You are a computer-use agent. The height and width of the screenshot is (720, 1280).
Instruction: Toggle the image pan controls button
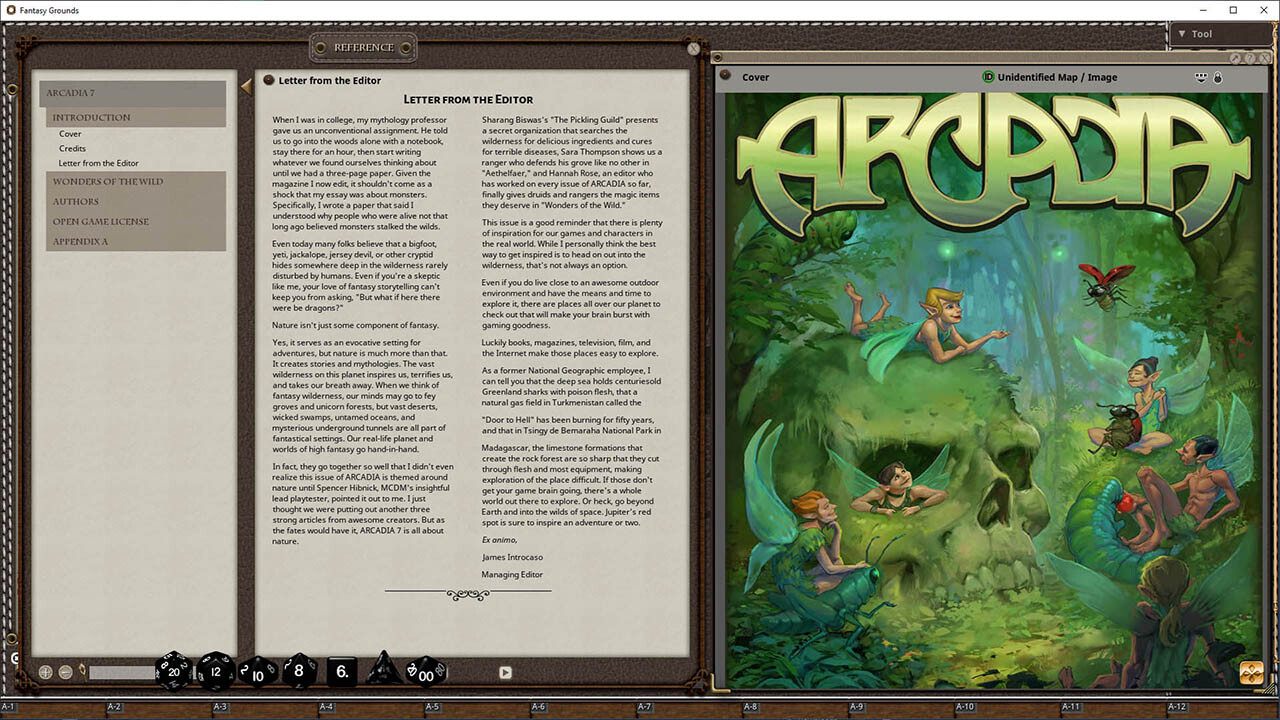1251,672
